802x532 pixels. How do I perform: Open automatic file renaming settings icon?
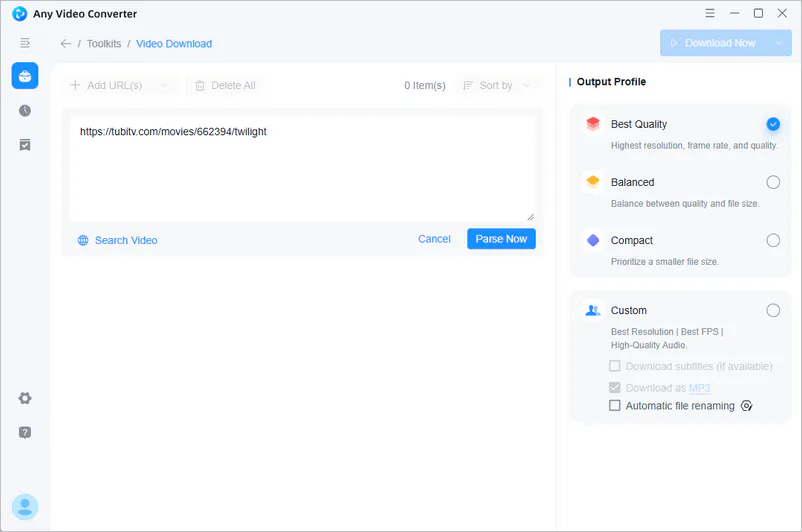tap(747, 406)
